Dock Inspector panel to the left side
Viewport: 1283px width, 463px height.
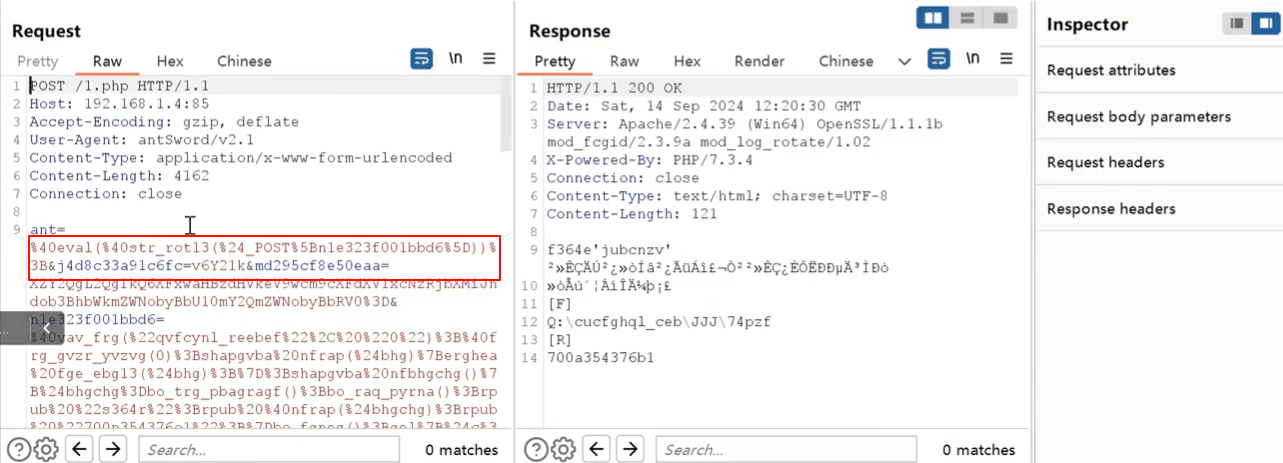(x=1237, y=24)
